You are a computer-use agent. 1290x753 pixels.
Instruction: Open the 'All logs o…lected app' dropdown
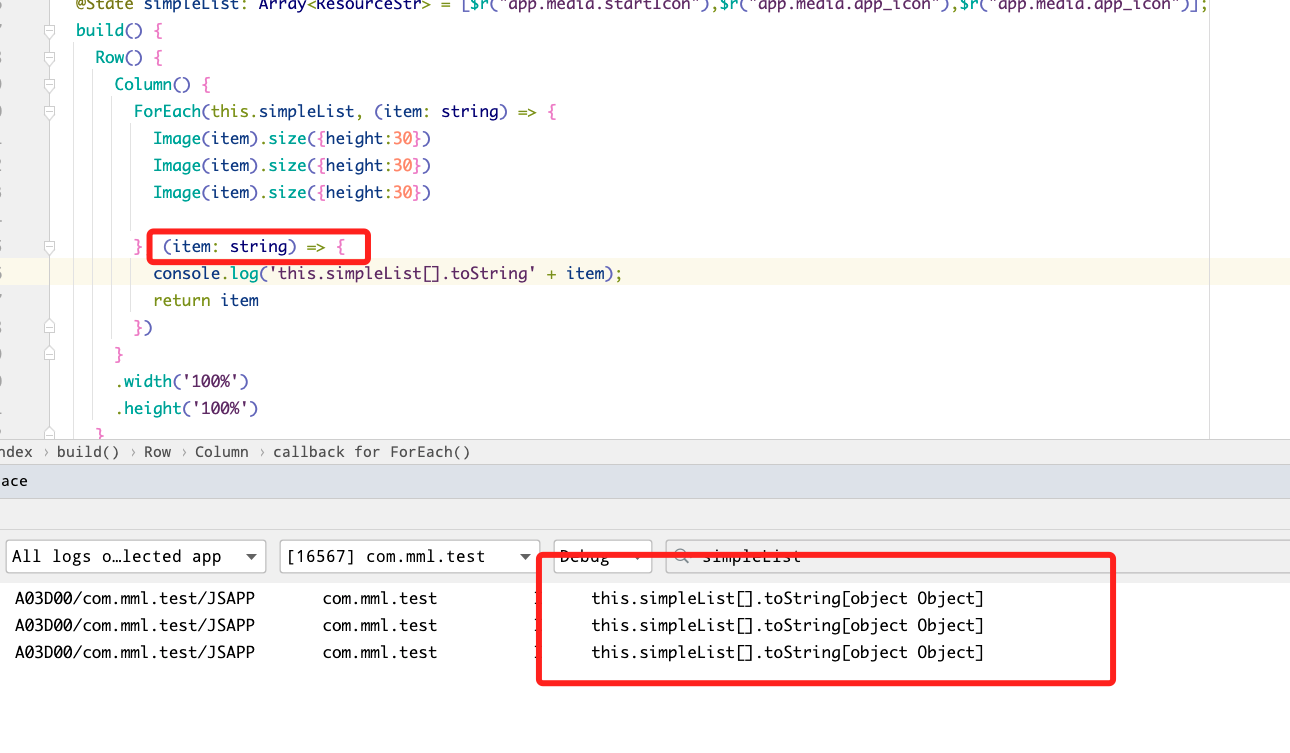136,557
